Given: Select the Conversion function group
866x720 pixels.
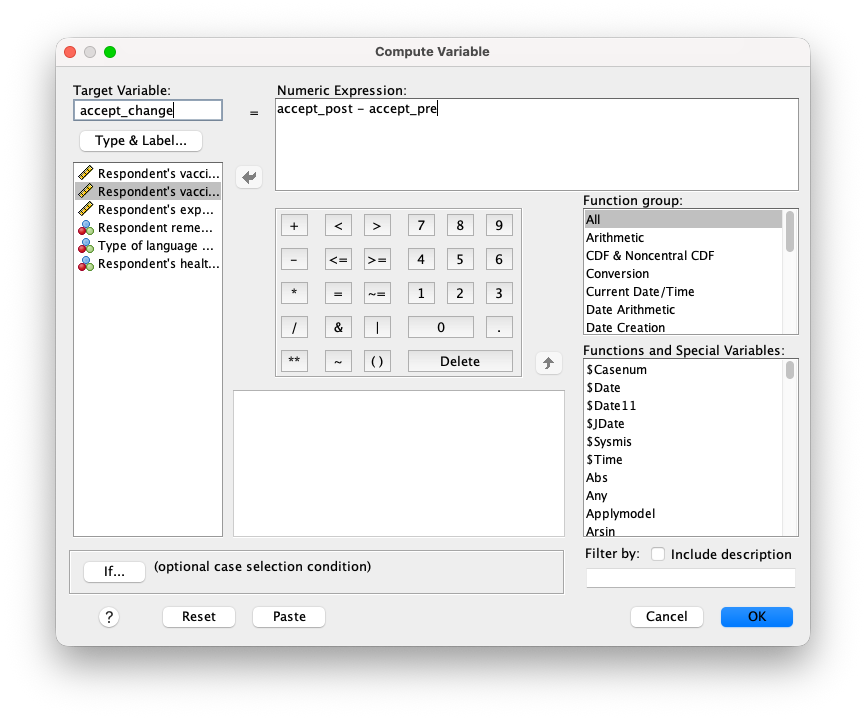Looking at the screenshot, I should point(683,273).
